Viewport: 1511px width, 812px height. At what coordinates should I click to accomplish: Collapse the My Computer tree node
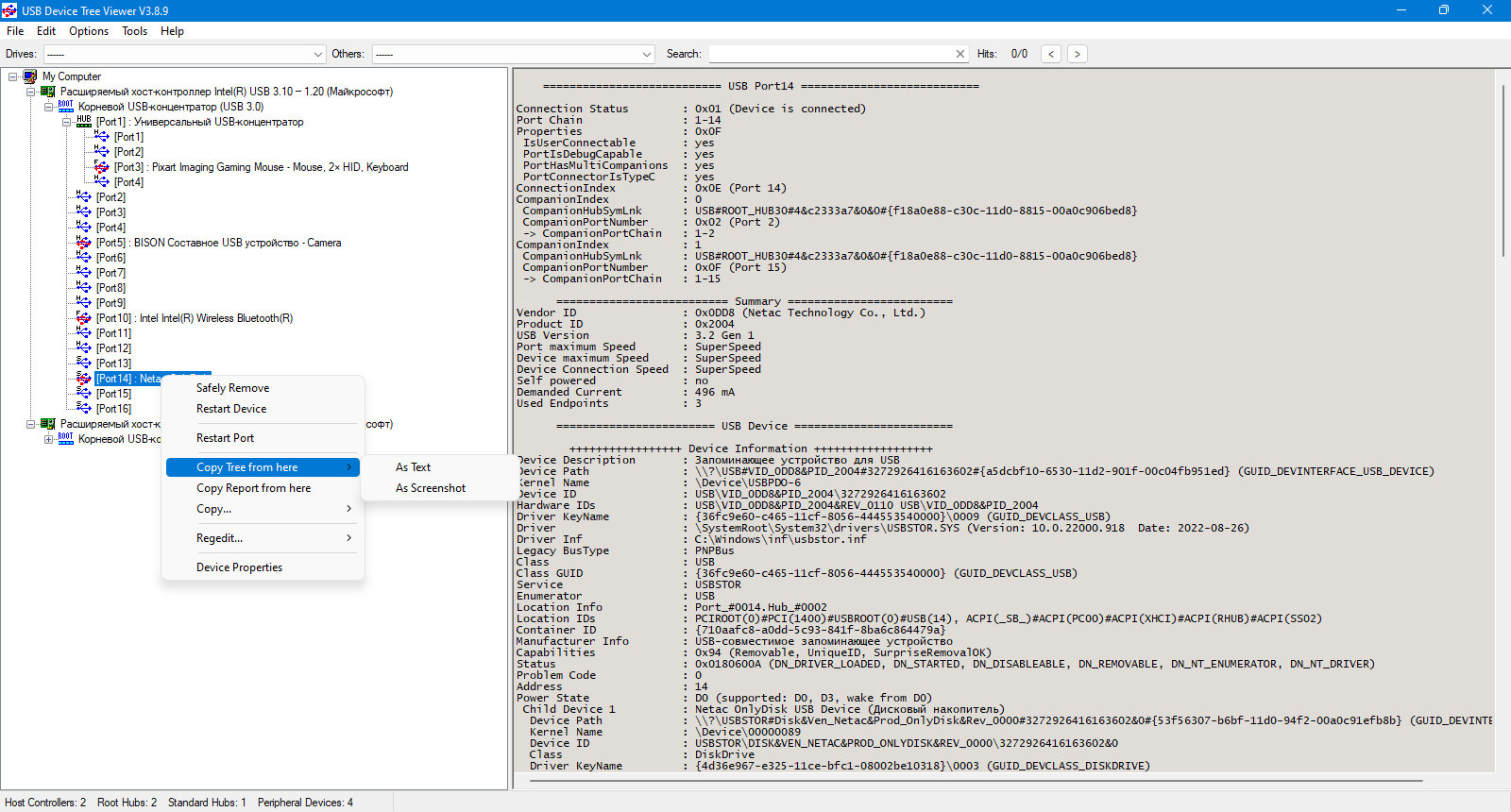pyautogui.click(x=13, y=76)
